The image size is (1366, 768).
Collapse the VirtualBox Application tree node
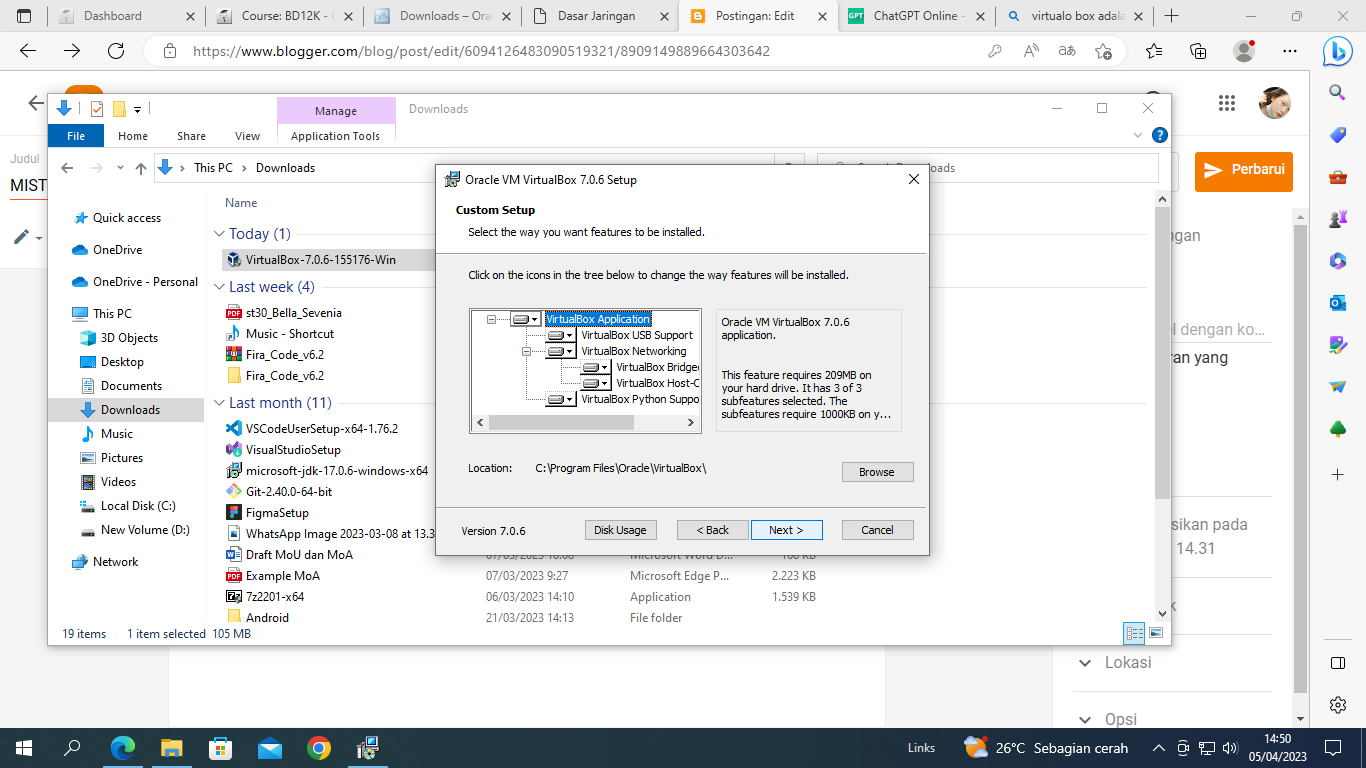[x=491, y=319]
